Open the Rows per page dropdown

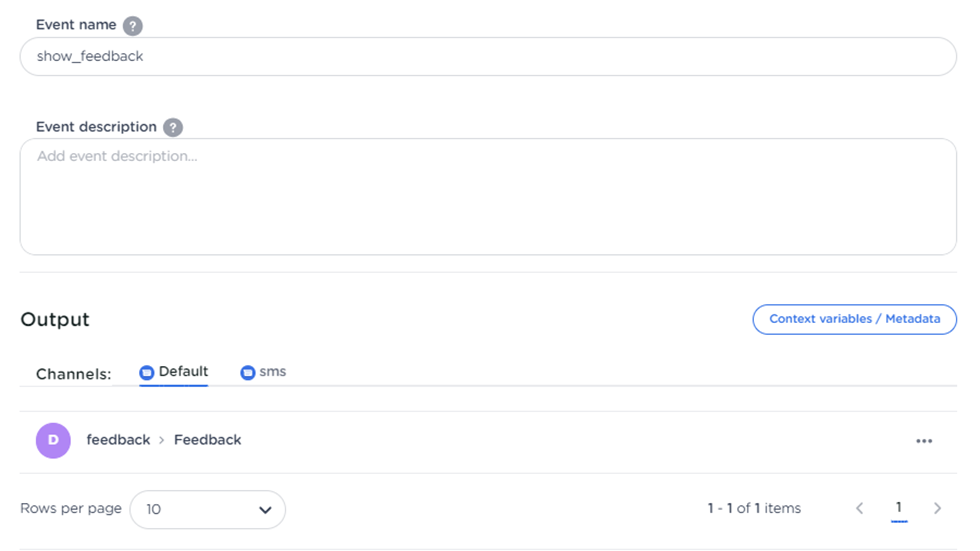point(208,510)
